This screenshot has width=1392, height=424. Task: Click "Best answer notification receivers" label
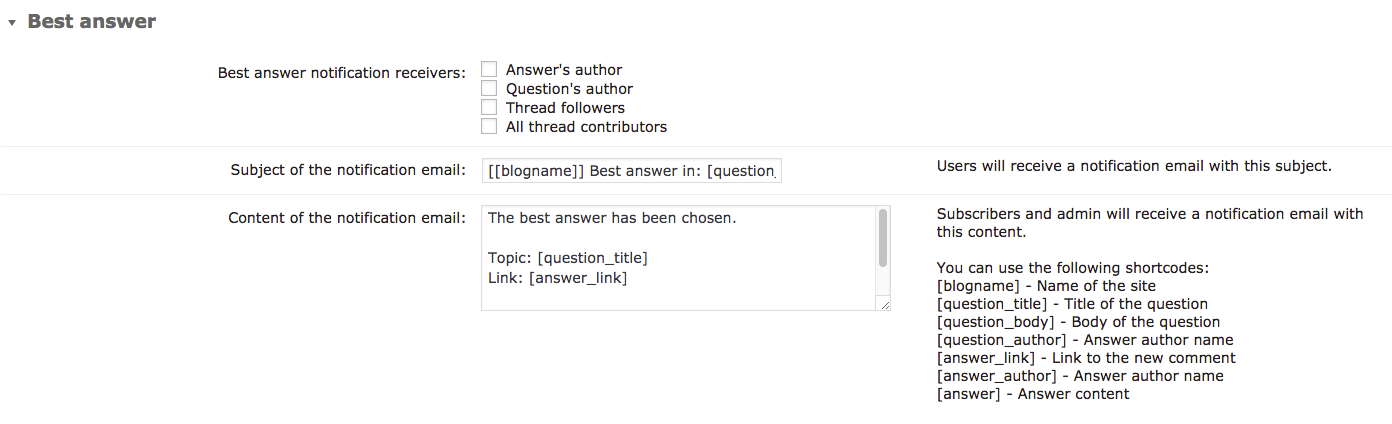tap(342, 73)
